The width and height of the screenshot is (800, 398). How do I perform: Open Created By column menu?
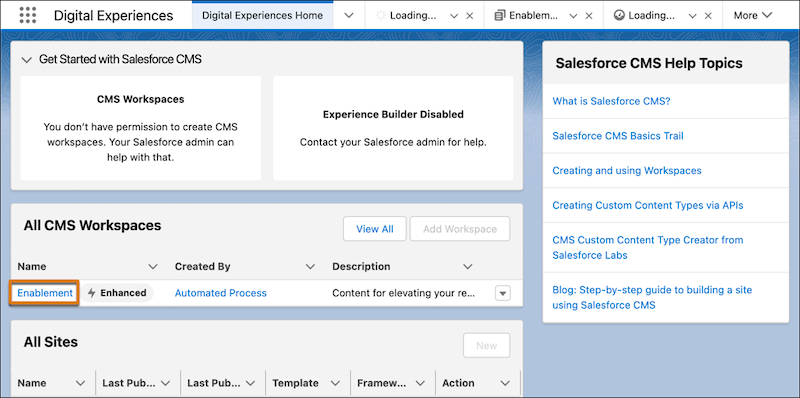(310, 266)
